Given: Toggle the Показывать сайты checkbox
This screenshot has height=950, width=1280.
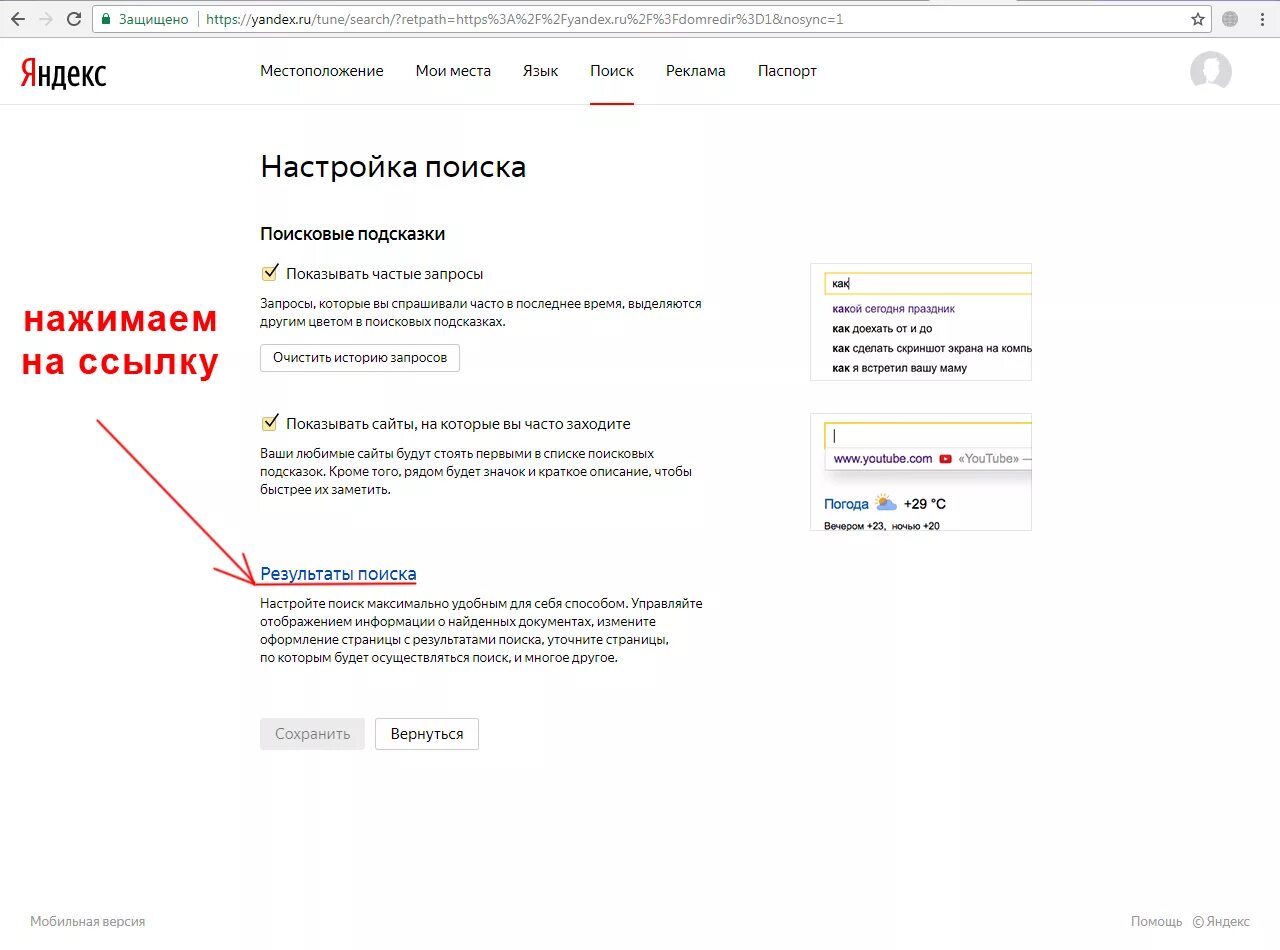Looking at the screenshot, I should point(269,423).
